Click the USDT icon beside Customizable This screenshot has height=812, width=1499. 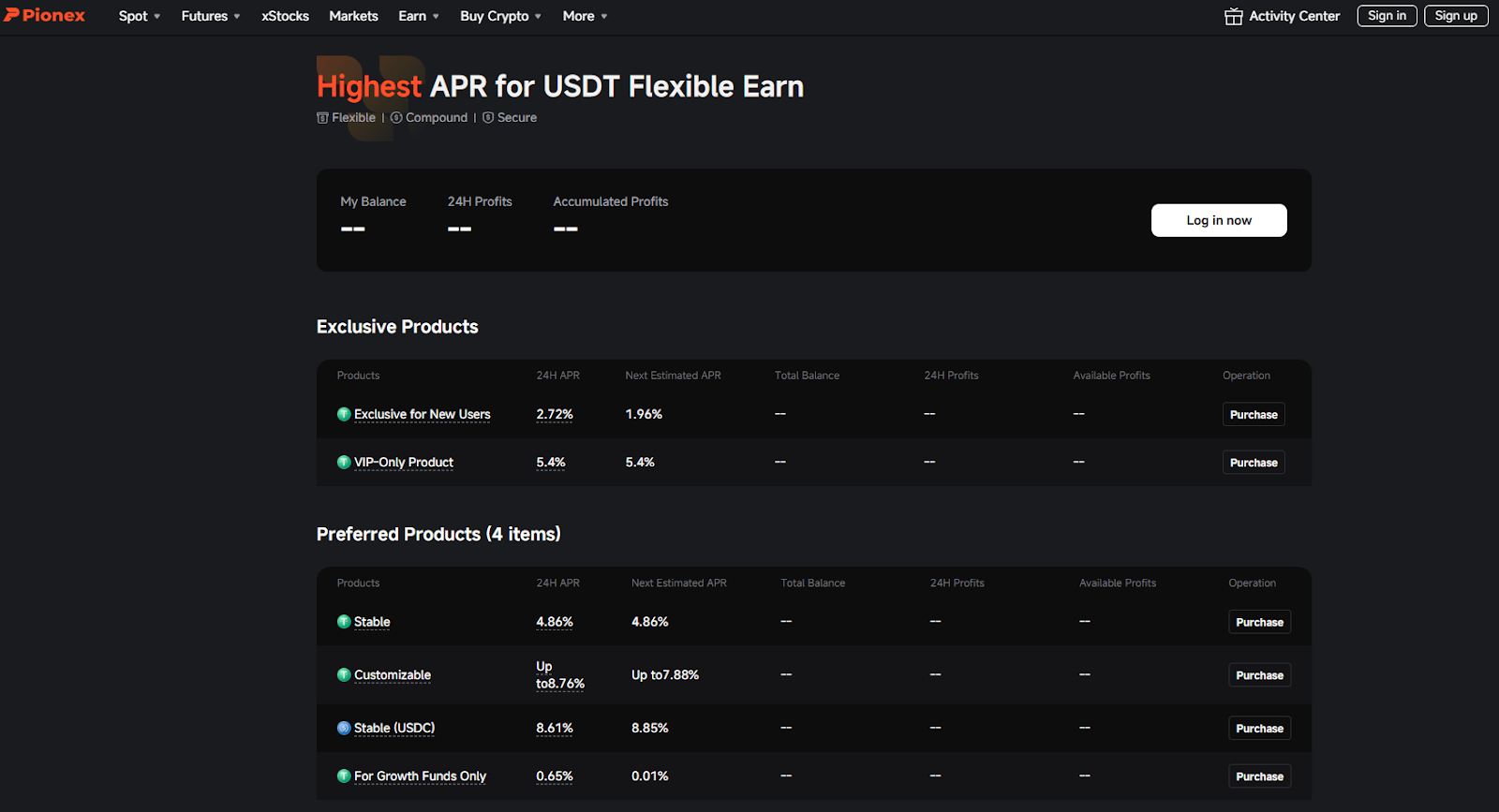point(344,675)
